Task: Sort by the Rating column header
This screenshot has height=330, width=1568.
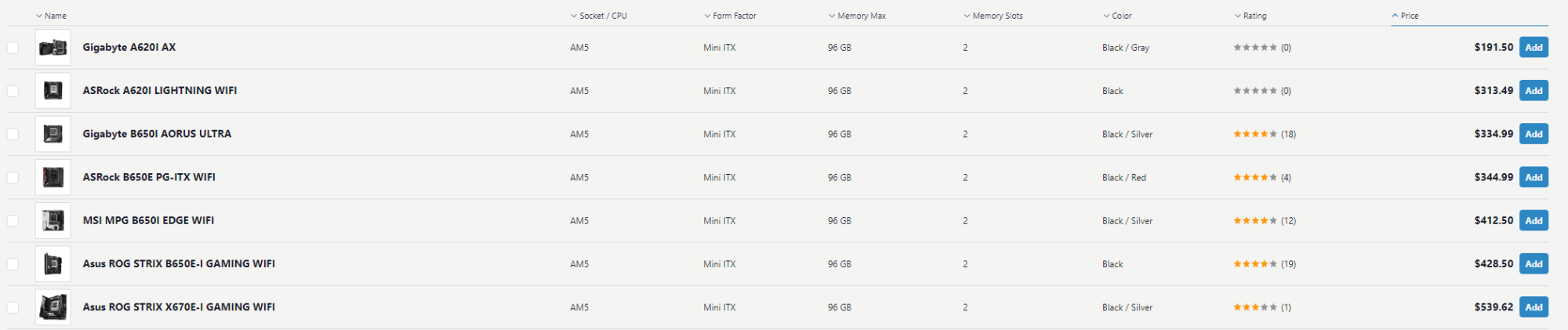Action: tap(1254, 16)
